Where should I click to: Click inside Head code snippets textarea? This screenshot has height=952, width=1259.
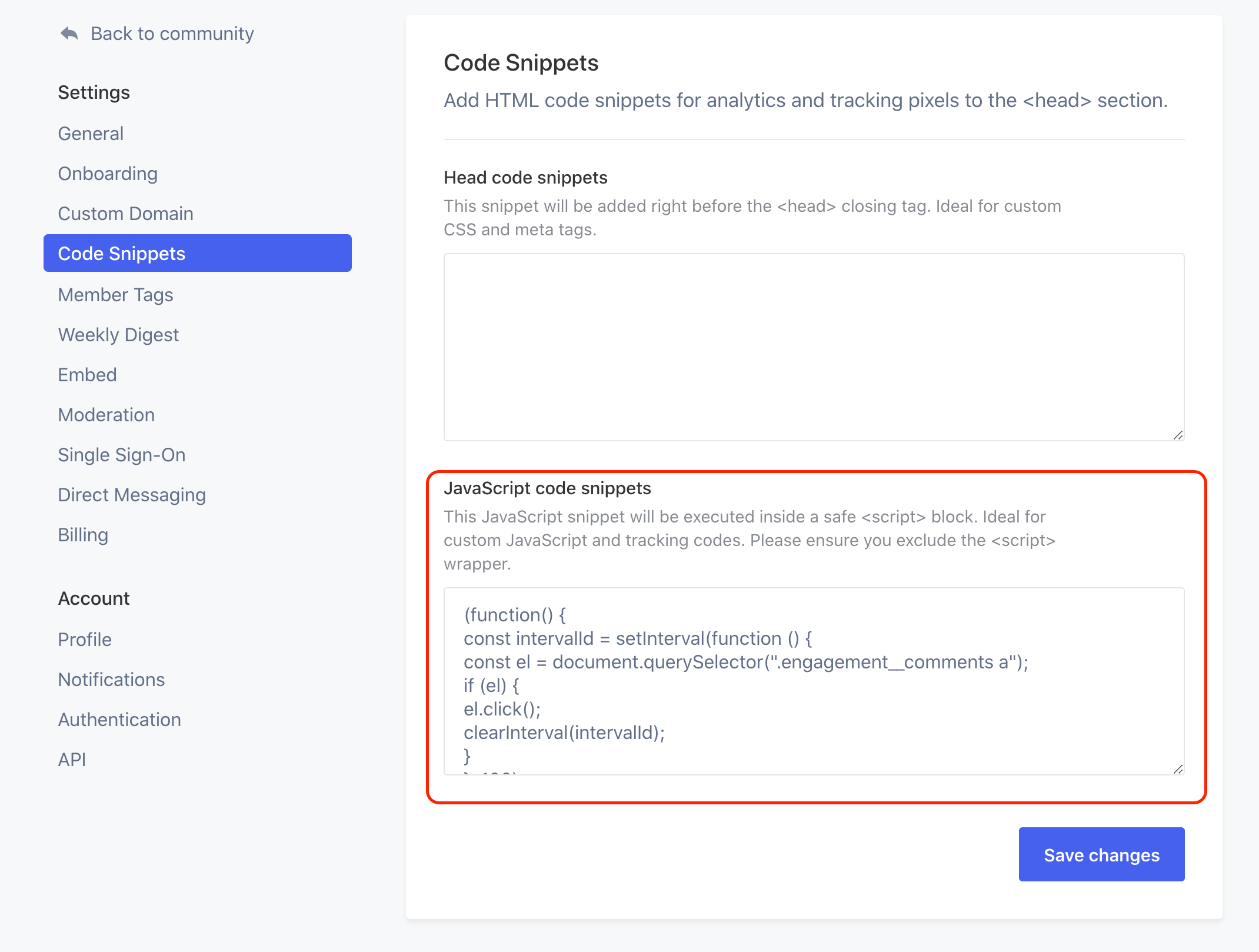point(813,347)
